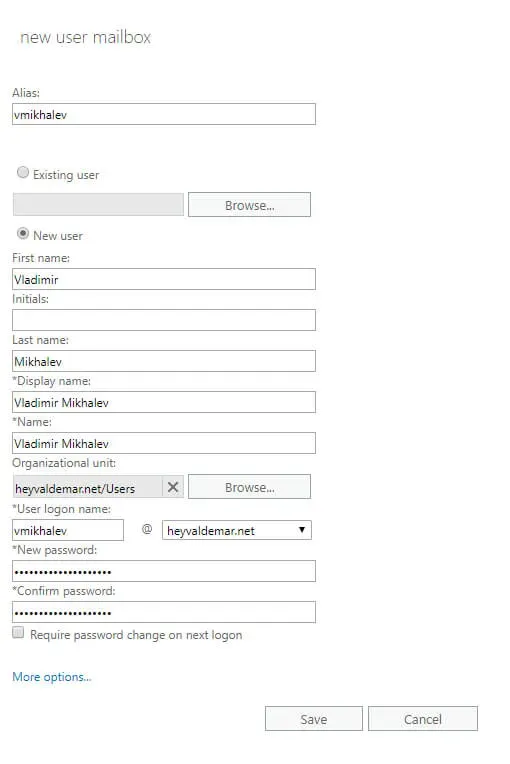Click the 'Existing user' label text
This screenshot has height=764, width=510.
tap(66, 174)
